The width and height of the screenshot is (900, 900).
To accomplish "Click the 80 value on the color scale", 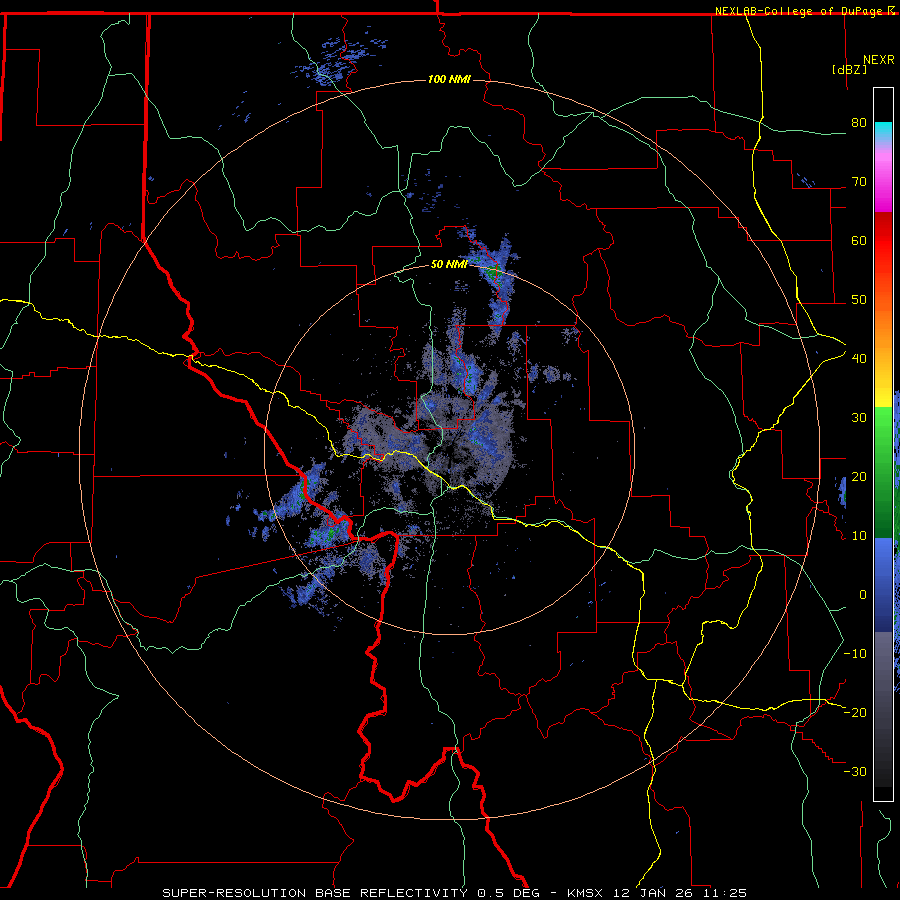I will (859, 123).
